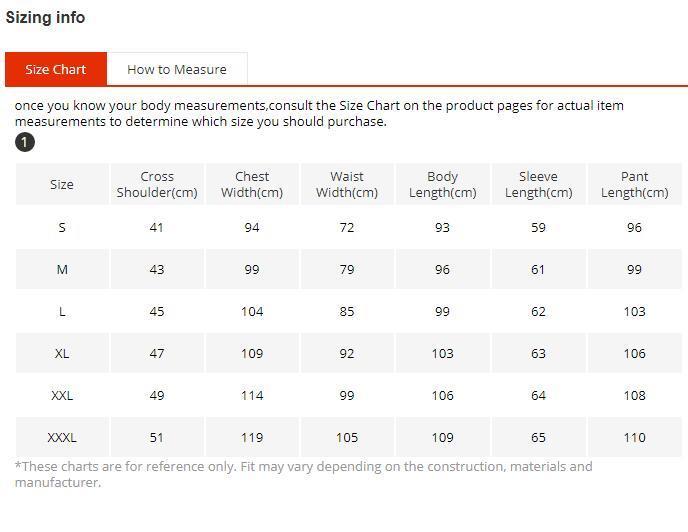Switch to the How to Measure tab
Screen dimensions: 688x532
point(176,69)
